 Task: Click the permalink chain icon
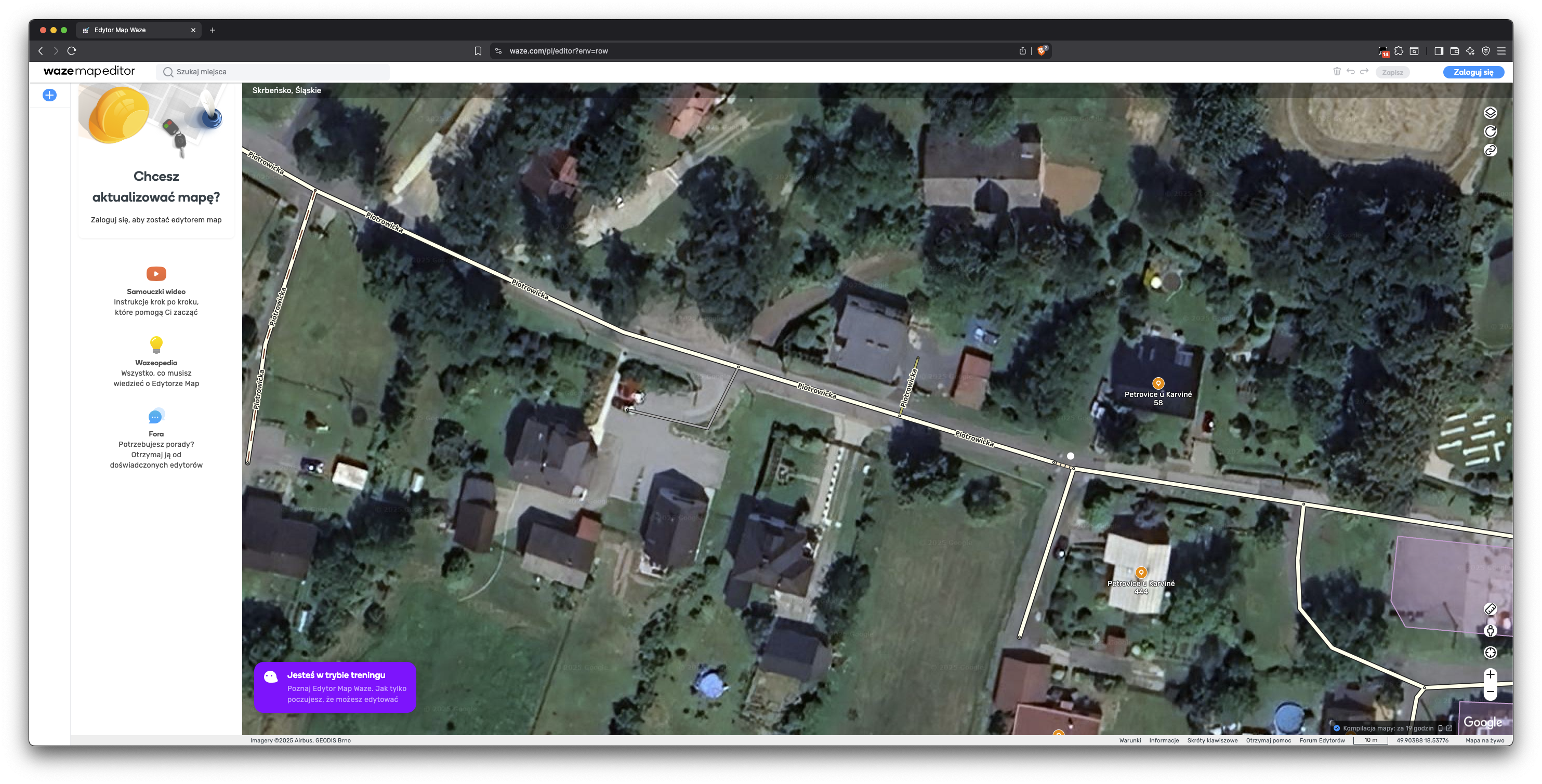(1490, 150)
